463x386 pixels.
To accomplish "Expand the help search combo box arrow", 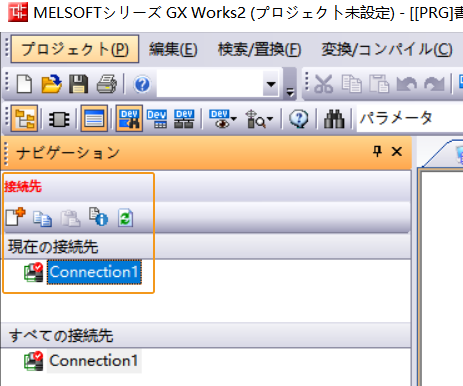I will tap(271, 84).
